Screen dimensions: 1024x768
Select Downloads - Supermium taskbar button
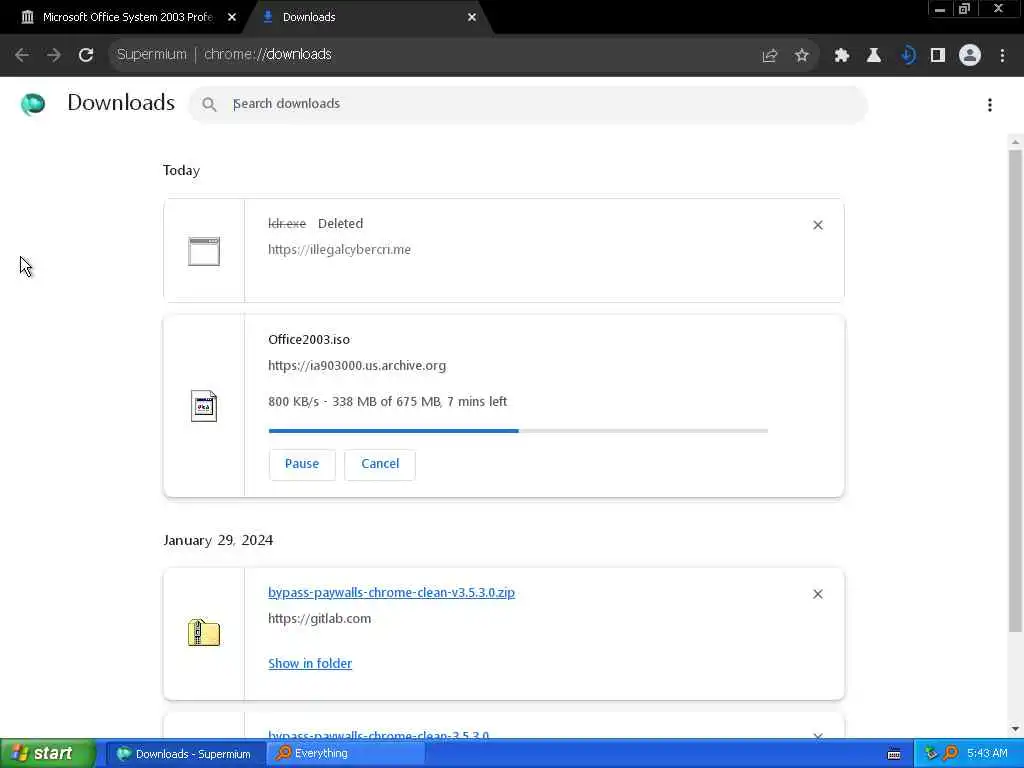(185, 754)
